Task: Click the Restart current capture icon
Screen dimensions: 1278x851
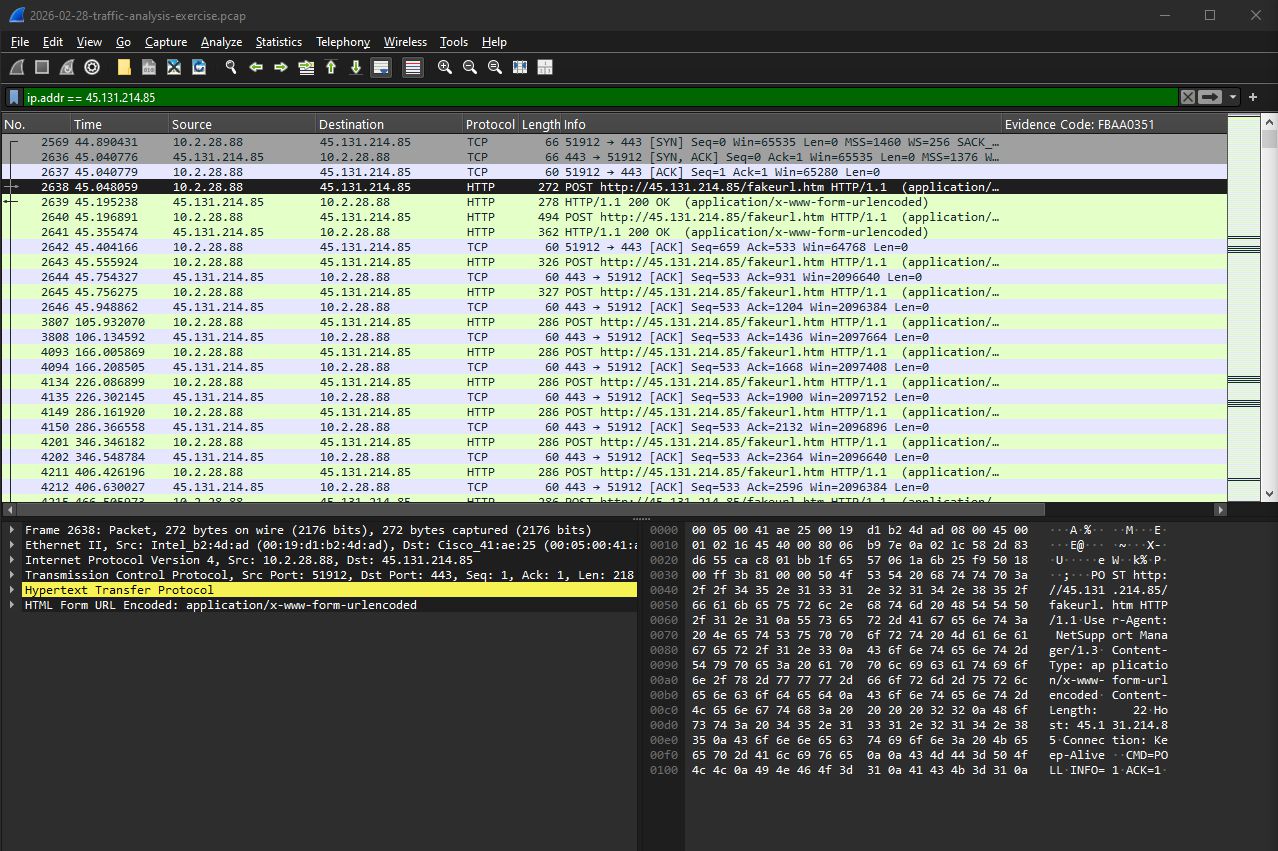Action: click(67, 67)
